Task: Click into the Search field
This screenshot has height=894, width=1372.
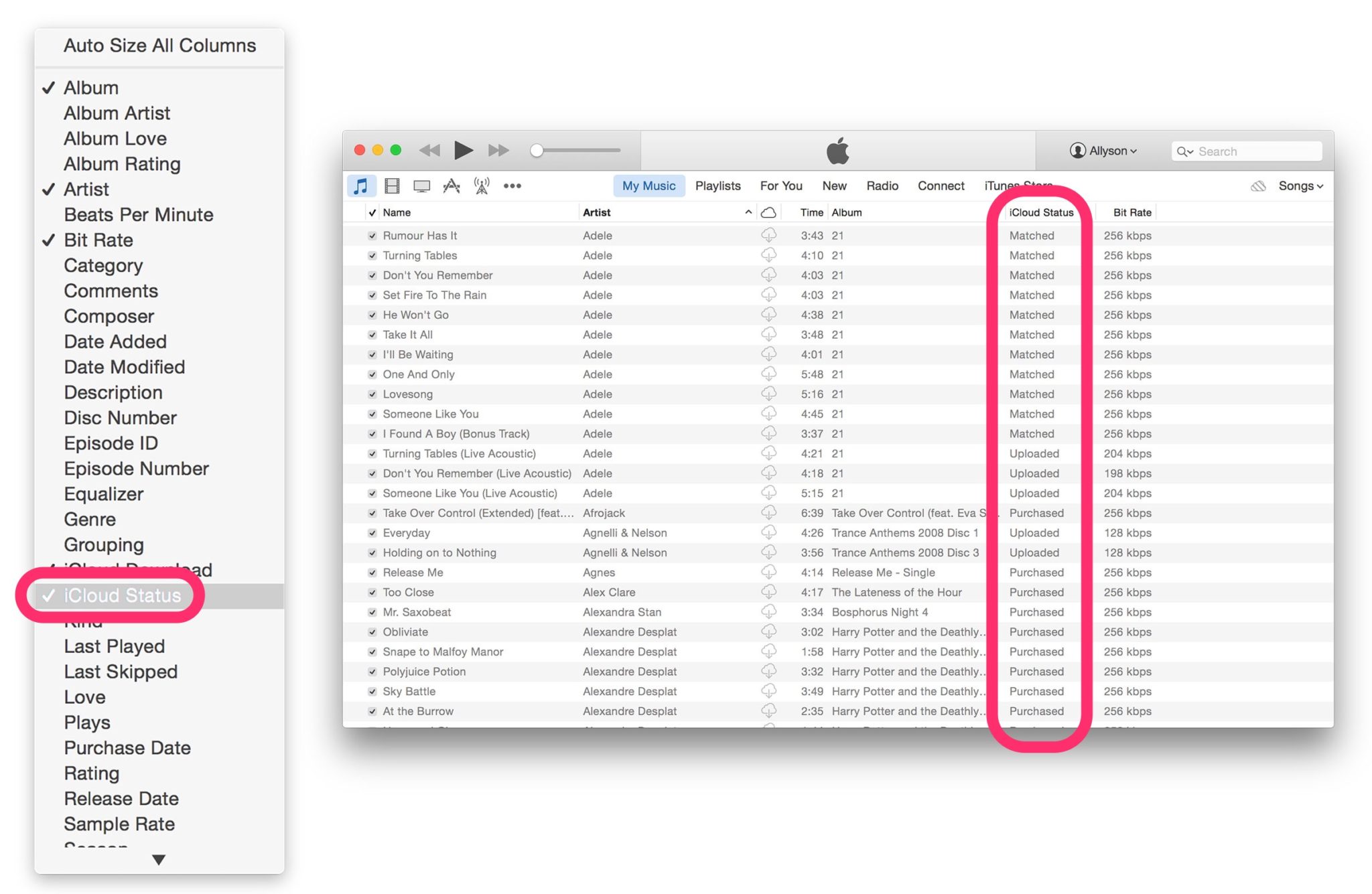Action: (x=1247, y=151)
